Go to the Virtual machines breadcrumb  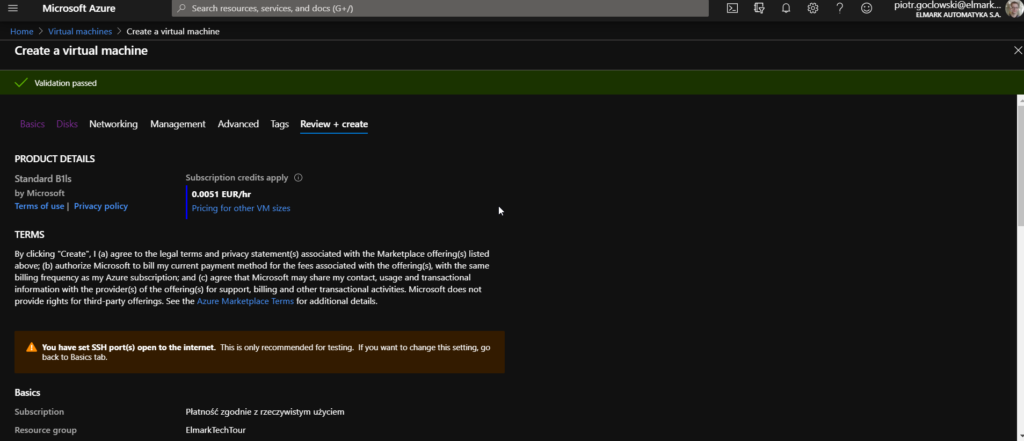[x=80, y=31]
